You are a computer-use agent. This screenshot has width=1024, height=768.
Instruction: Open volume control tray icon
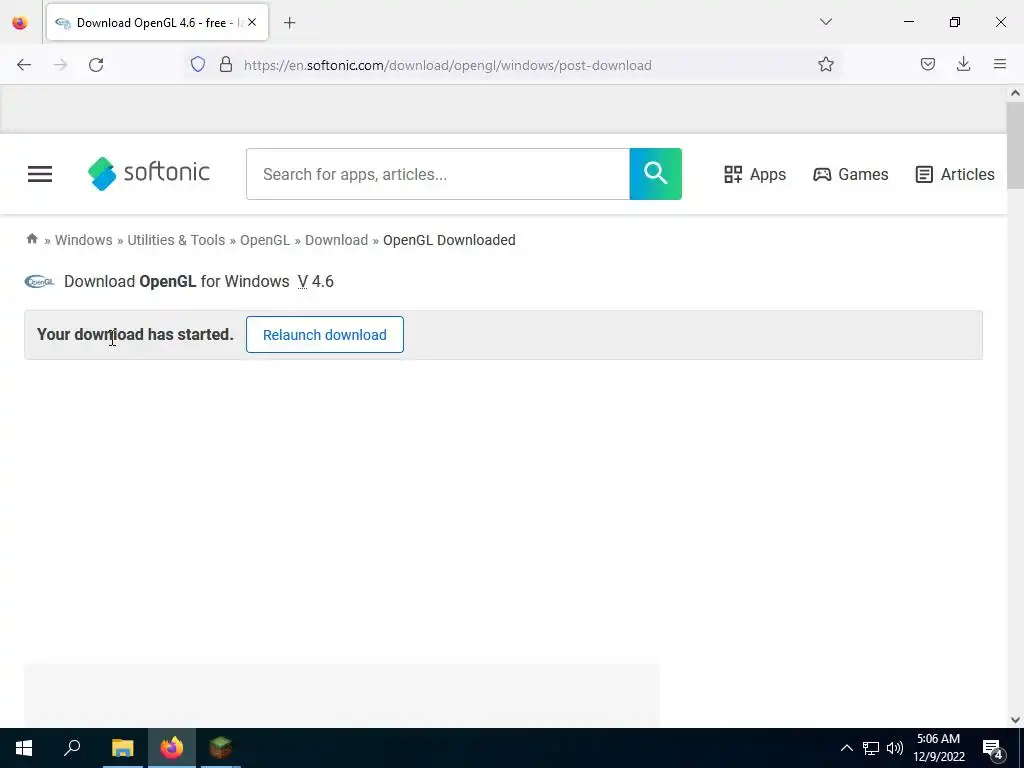coord(895,748)
